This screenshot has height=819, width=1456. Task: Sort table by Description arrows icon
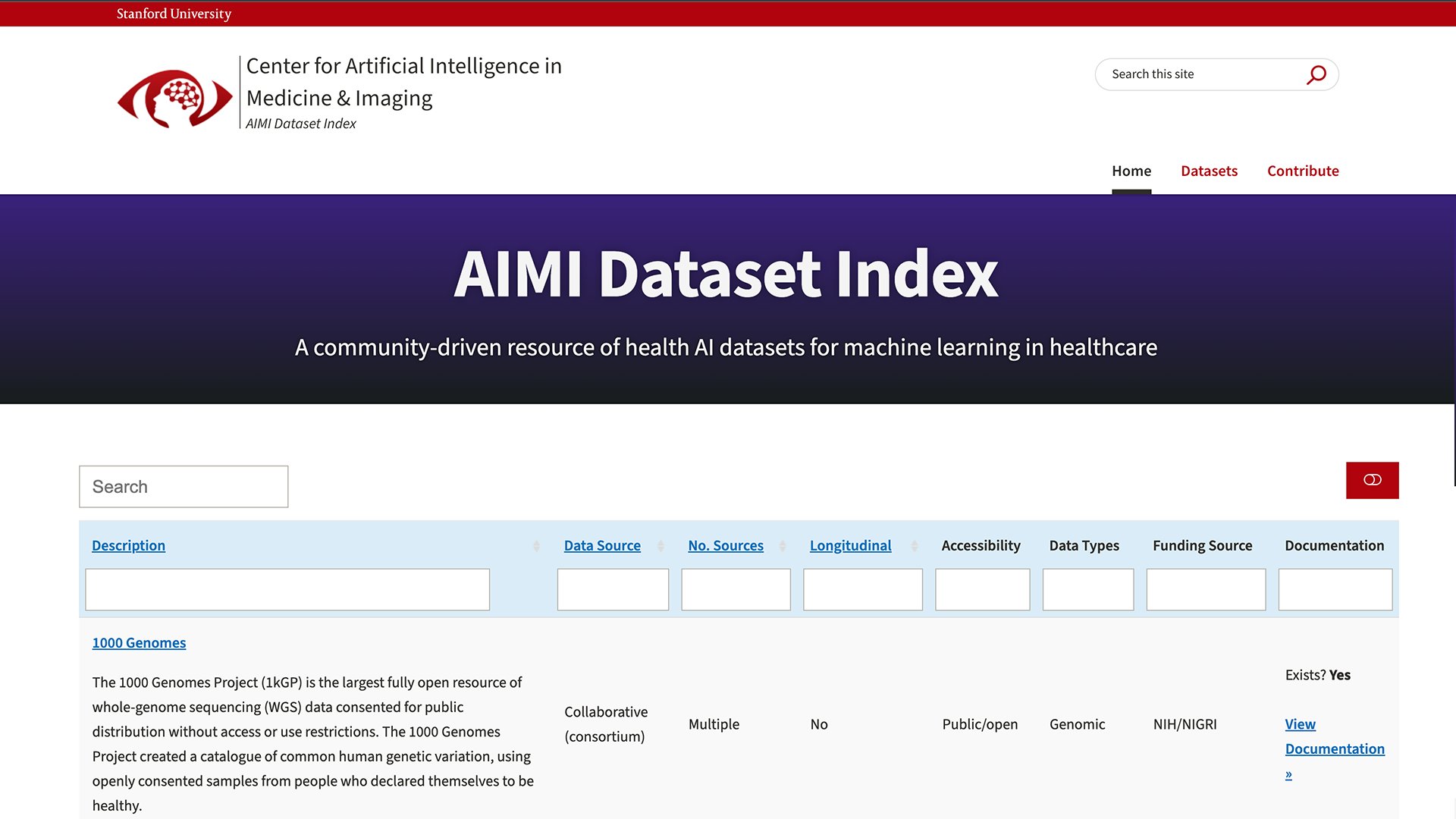pos(536,546)
